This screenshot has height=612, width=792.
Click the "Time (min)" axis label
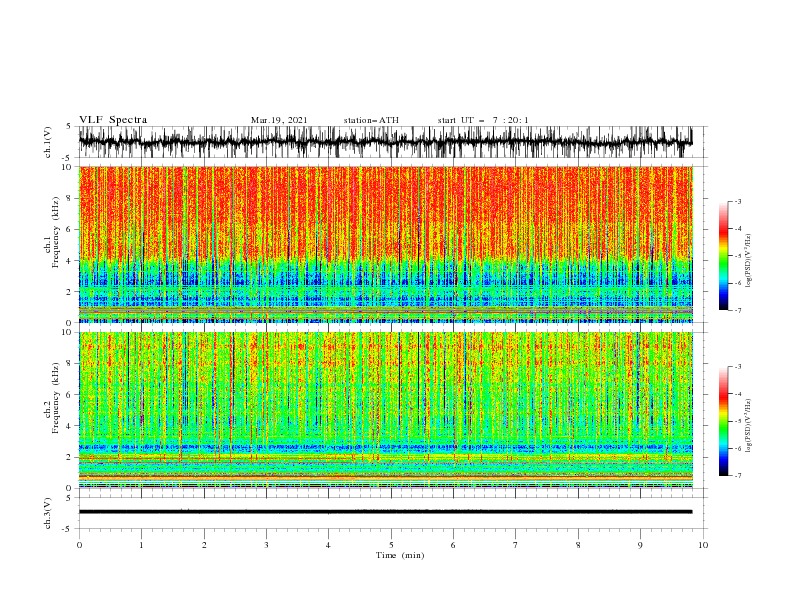coord(400,555)
